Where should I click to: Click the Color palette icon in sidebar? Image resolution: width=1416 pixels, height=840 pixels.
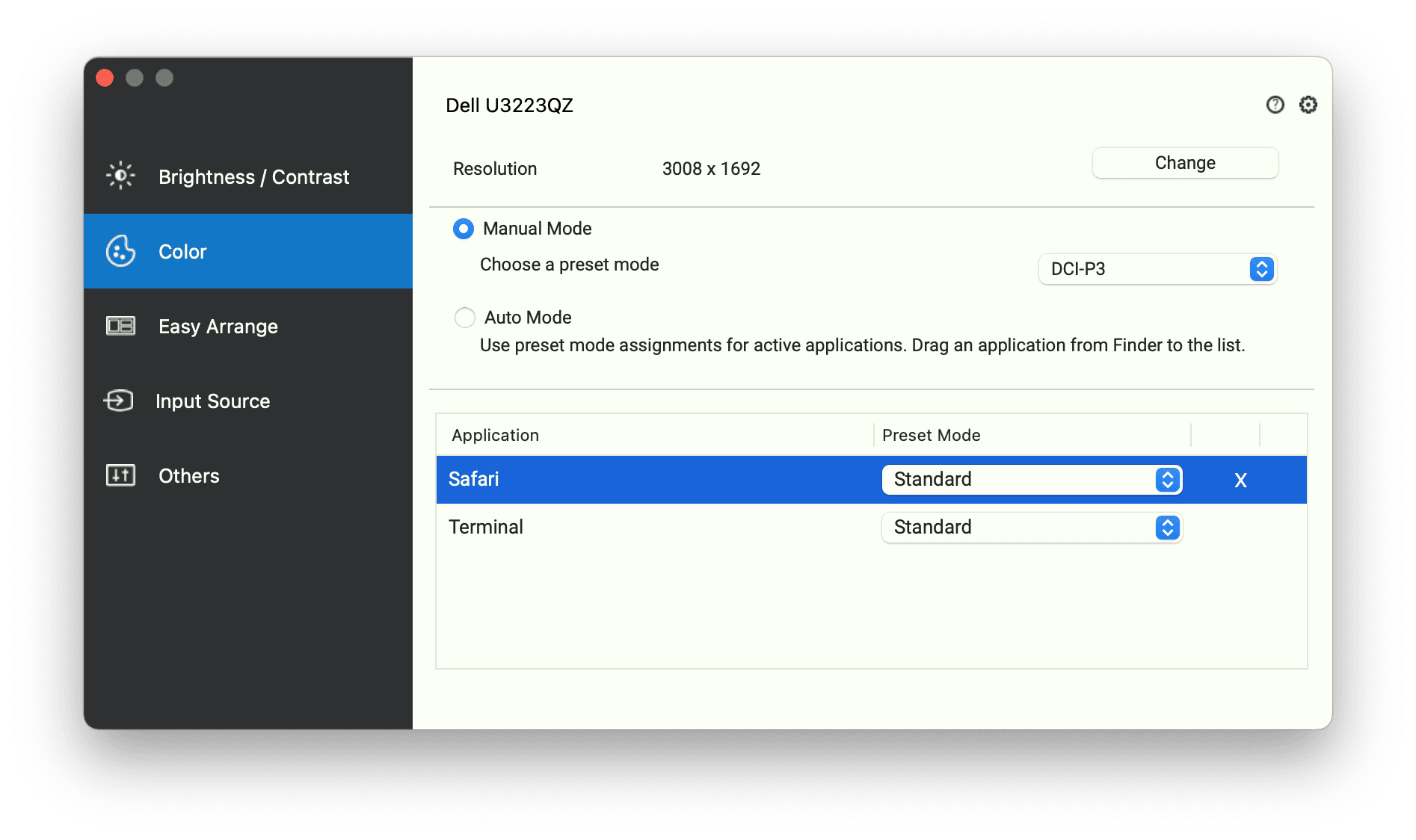[120, 251]
